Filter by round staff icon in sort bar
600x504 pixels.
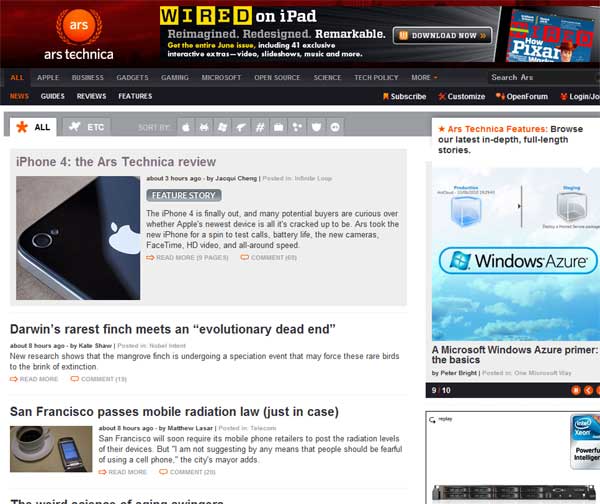click(335, 127)
